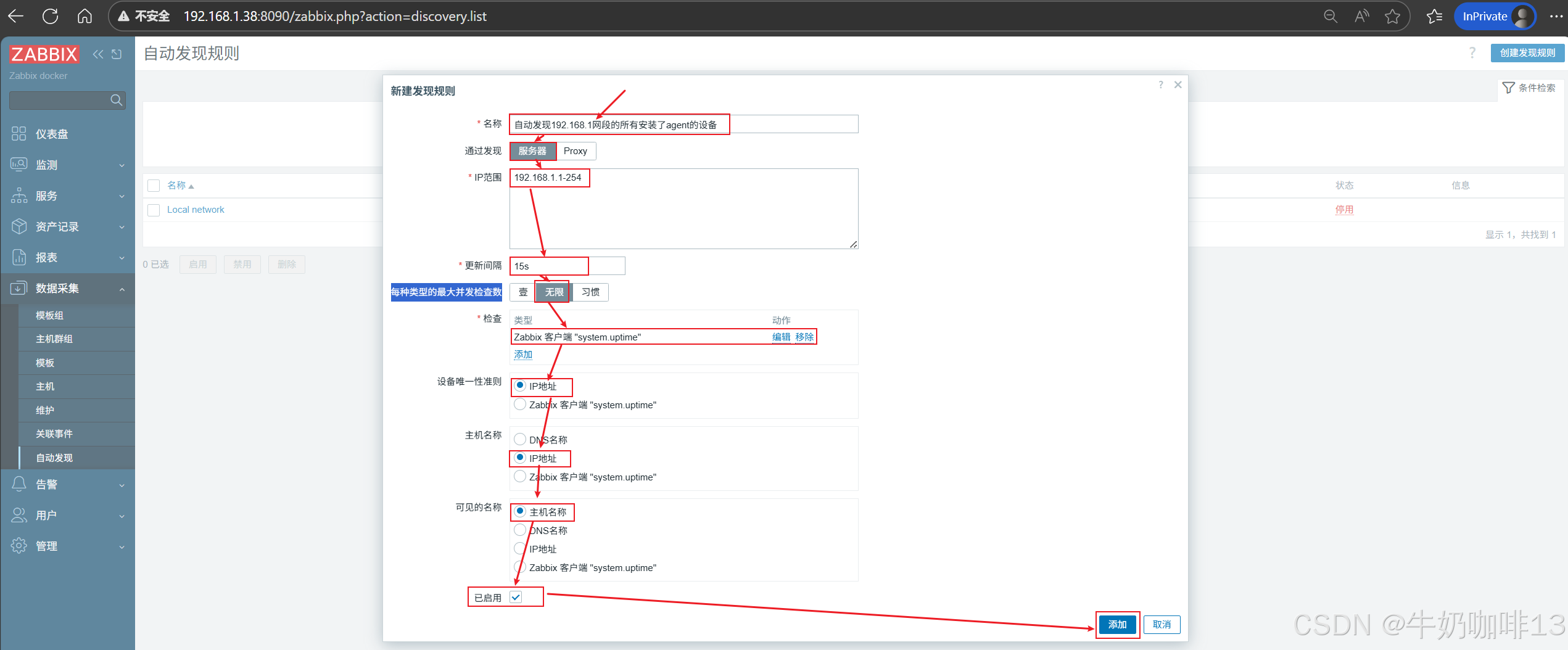Hide sidebar using the arrow-box icon
Viewport: 1568px width, 650px height.
[117, 54]
